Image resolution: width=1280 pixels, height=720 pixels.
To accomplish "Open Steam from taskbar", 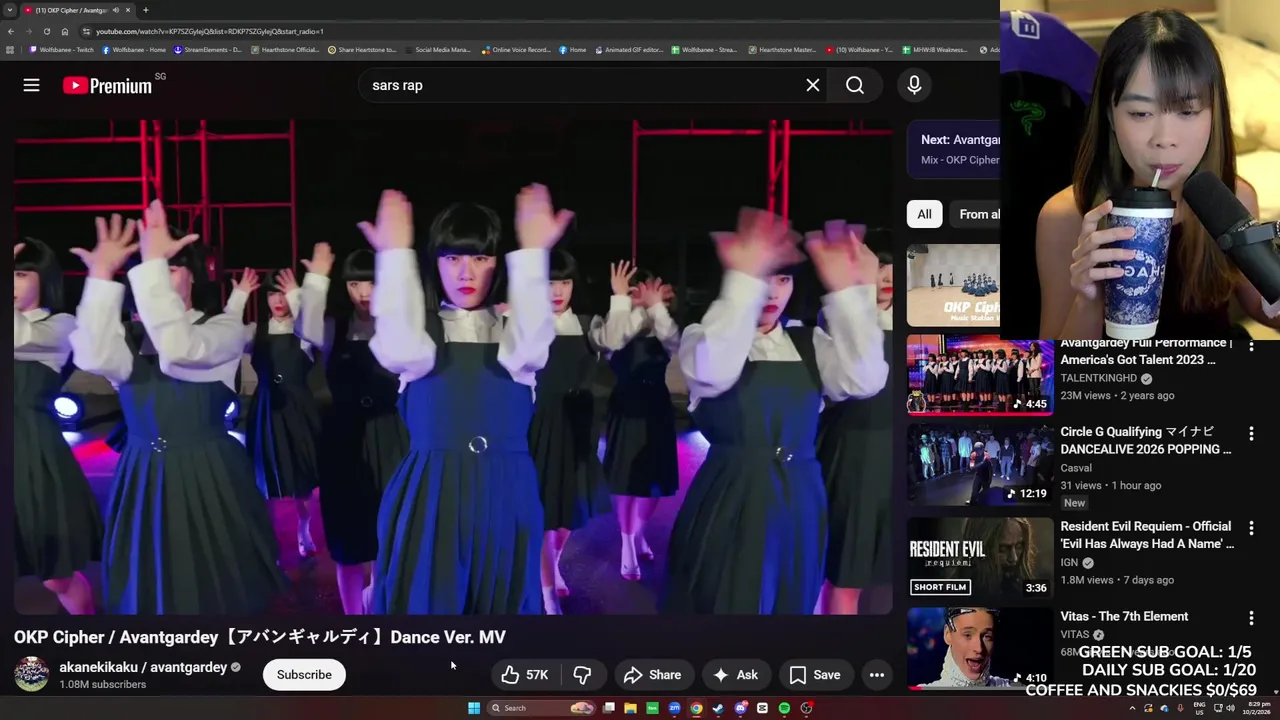I will 718,708.
